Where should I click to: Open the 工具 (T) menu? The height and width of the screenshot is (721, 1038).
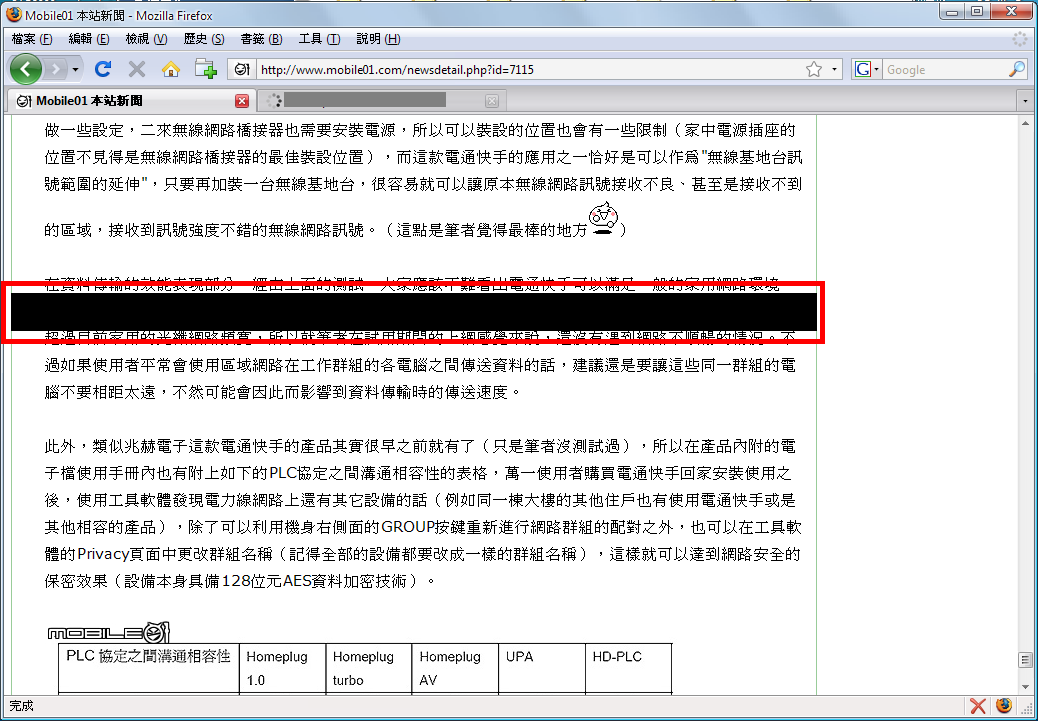pos(319,39)
